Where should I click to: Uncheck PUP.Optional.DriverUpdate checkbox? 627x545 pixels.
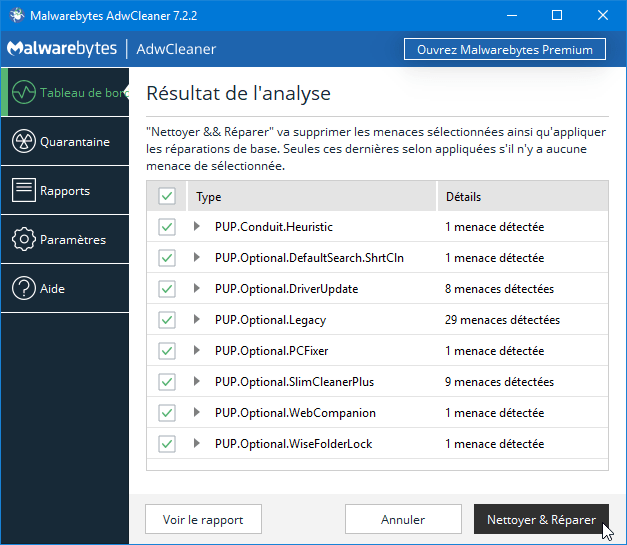click(167, 289)
